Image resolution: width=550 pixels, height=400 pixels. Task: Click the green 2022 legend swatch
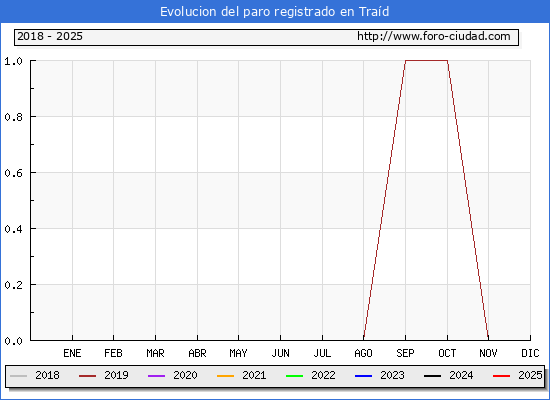click(295, 376)
